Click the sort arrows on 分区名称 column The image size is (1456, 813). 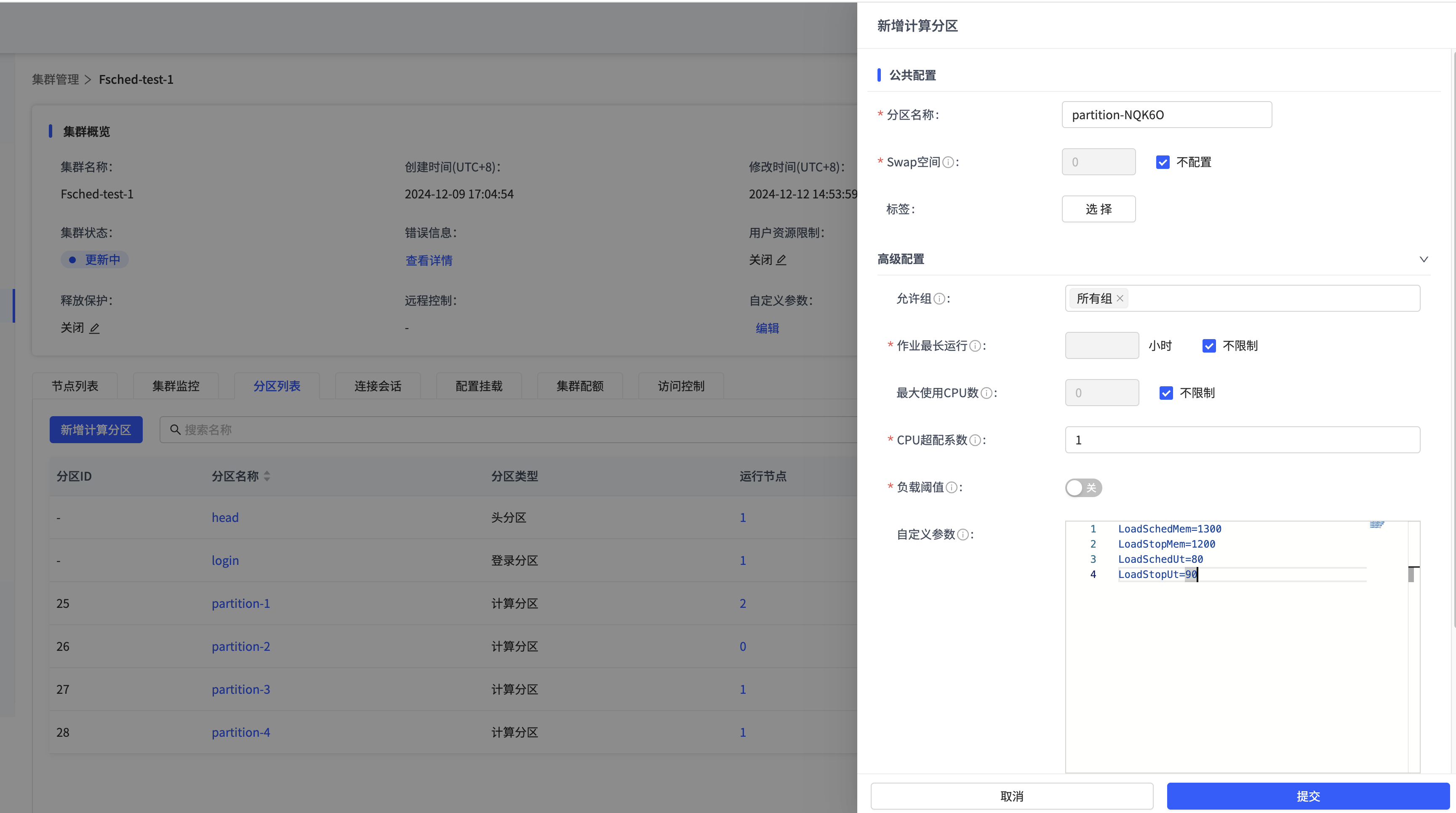click(267, 476)
